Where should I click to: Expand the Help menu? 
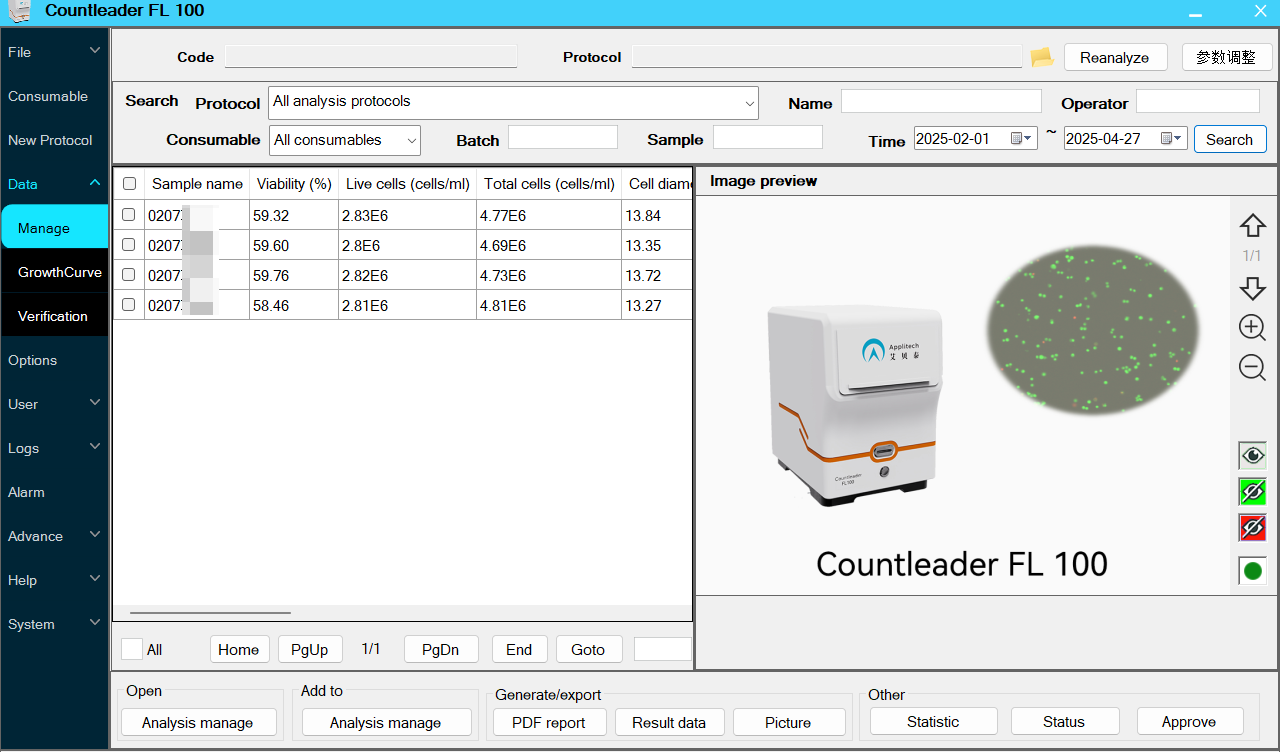[x=54, y=580]
